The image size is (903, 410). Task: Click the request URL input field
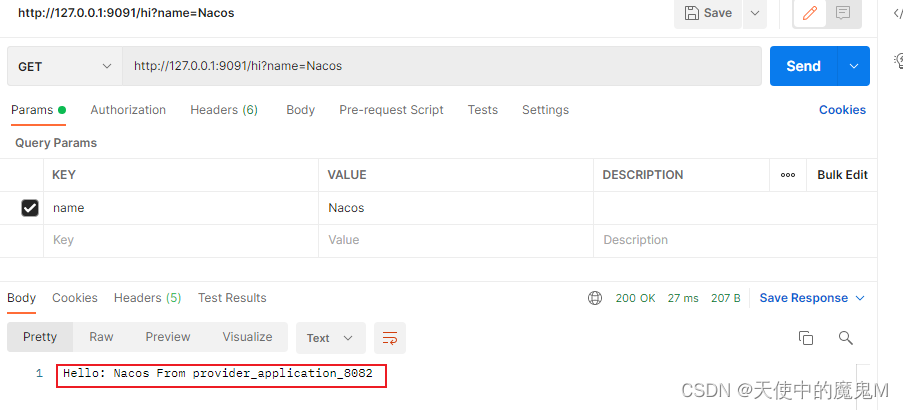tap(442, 66)
